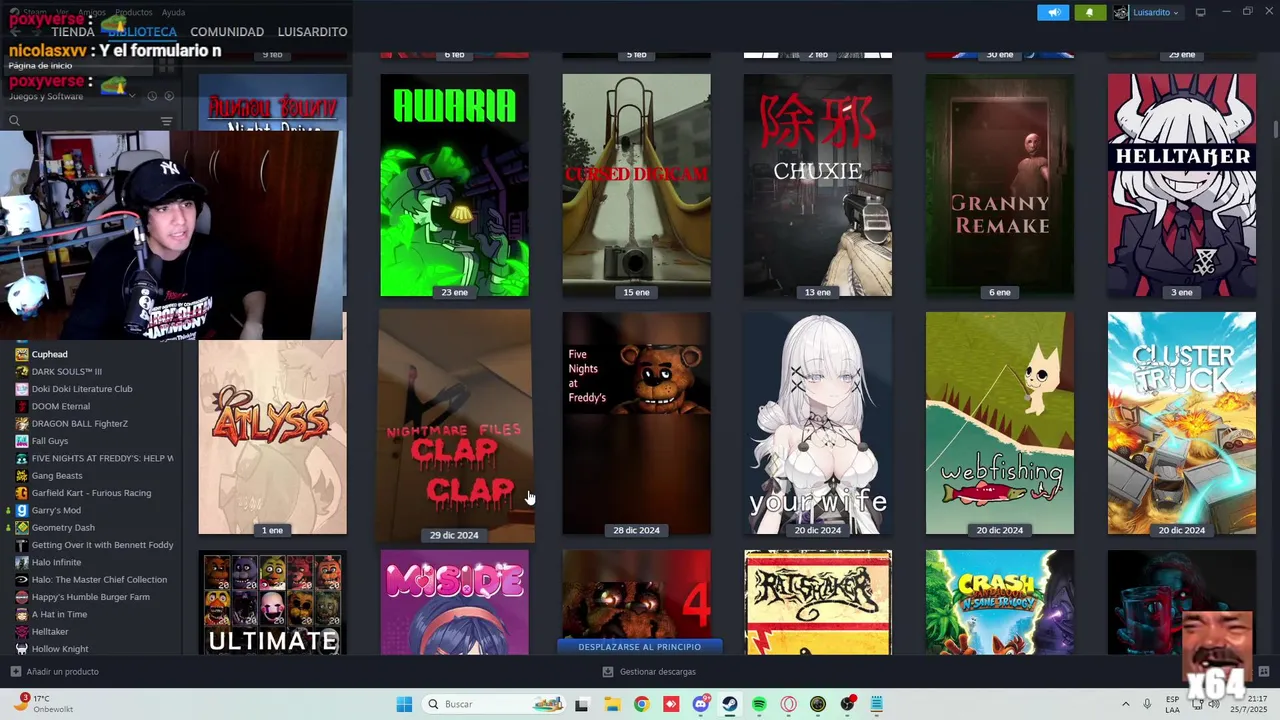This screenshot has height=720, width=1280.
Task: Open the CHUXIE game cover
Action: click(818, 185)
